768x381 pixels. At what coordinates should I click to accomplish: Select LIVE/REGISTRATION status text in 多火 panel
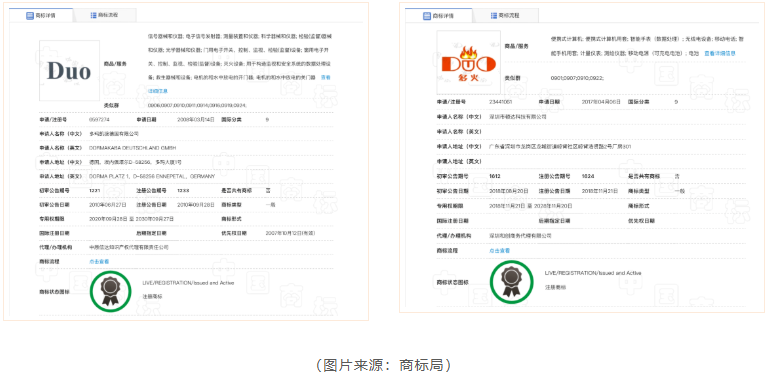[593, 273]
